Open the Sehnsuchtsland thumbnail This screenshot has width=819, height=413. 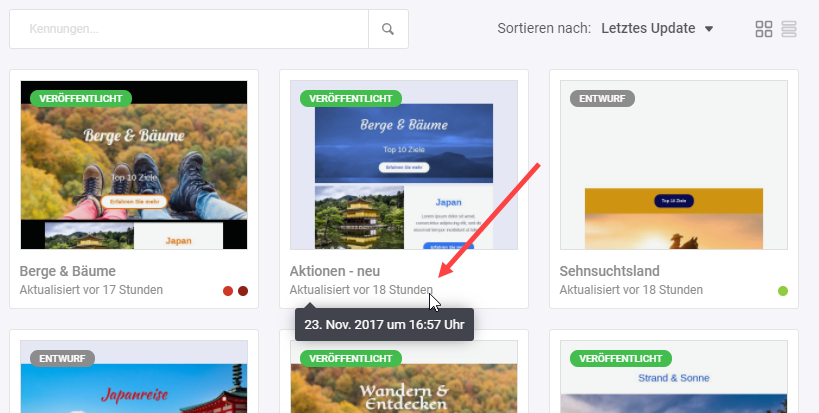click(x=674, y=165)
